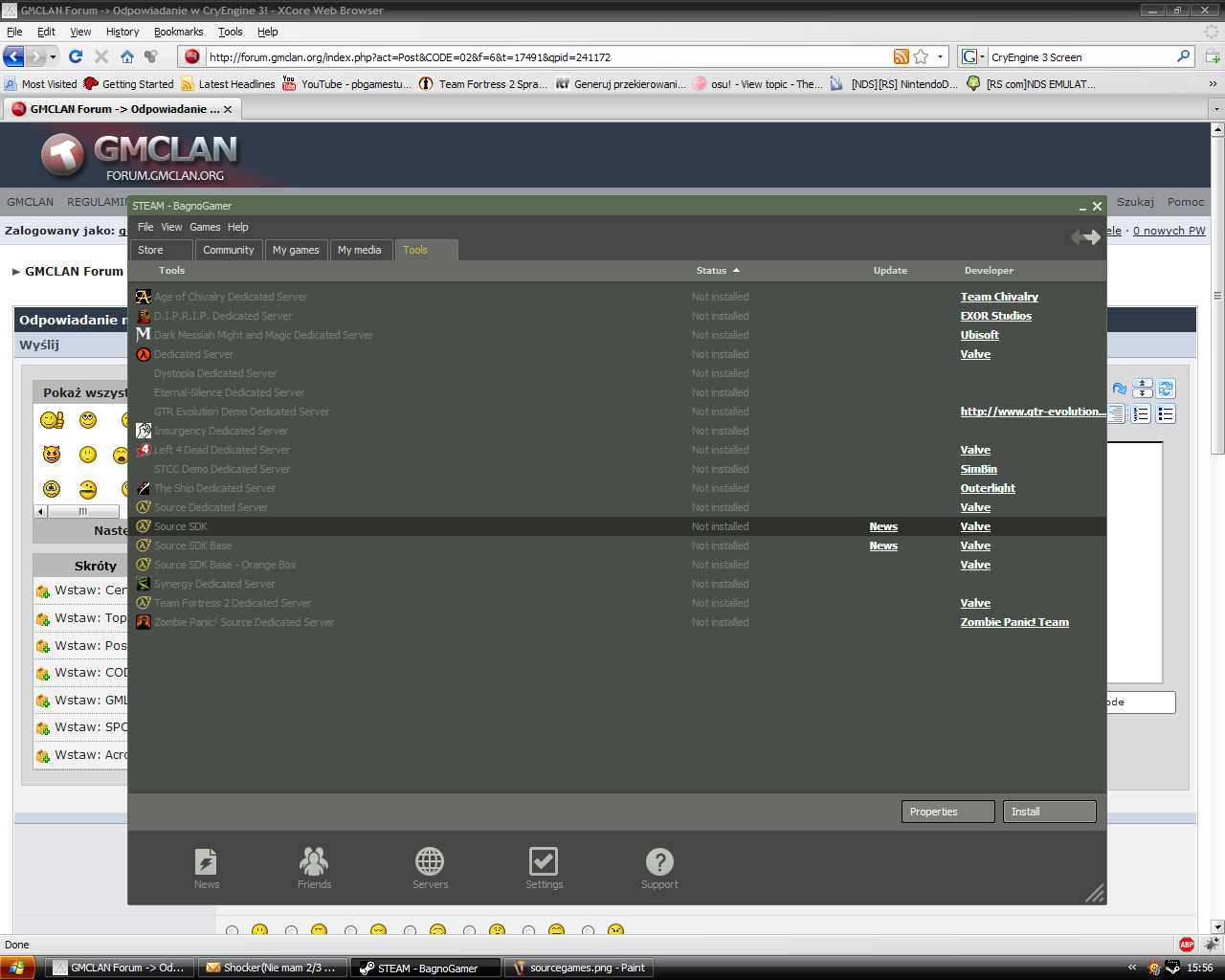Viewport: 1225px width, 980px height.
Task: Open Steam Settings checkmark icon
Action: 544,862
